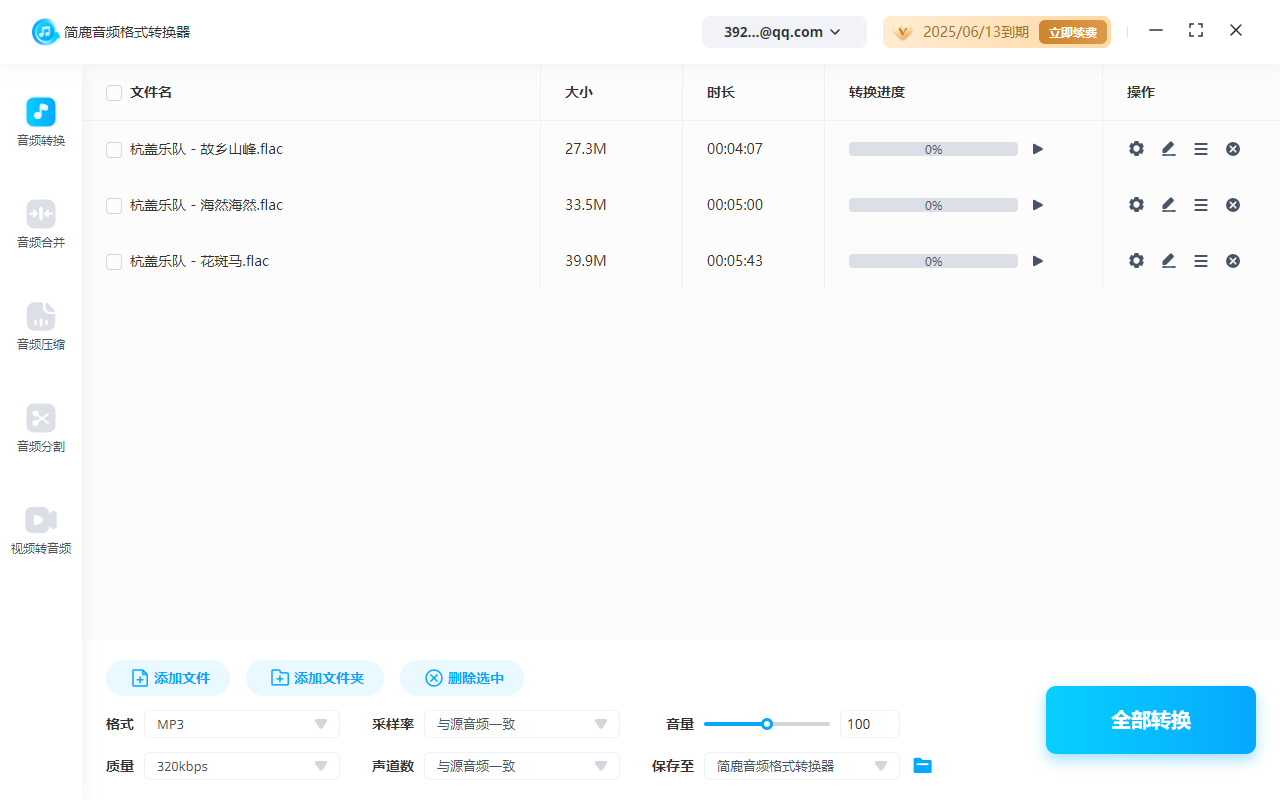
Task: Open folder browser for save location
Action: (922, 765)
